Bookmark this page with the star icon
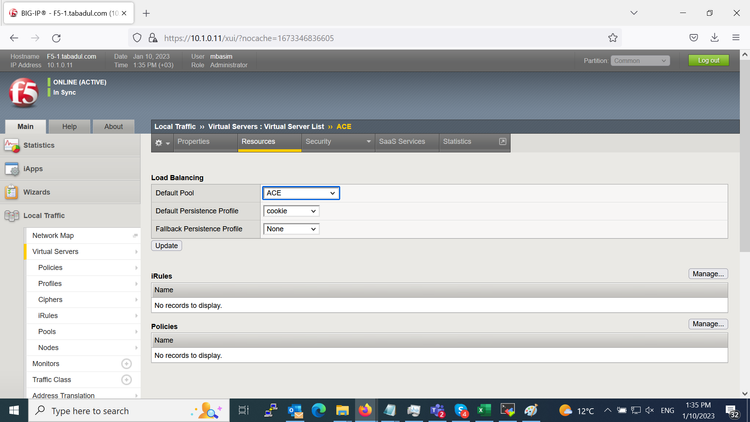 point(612,38)
